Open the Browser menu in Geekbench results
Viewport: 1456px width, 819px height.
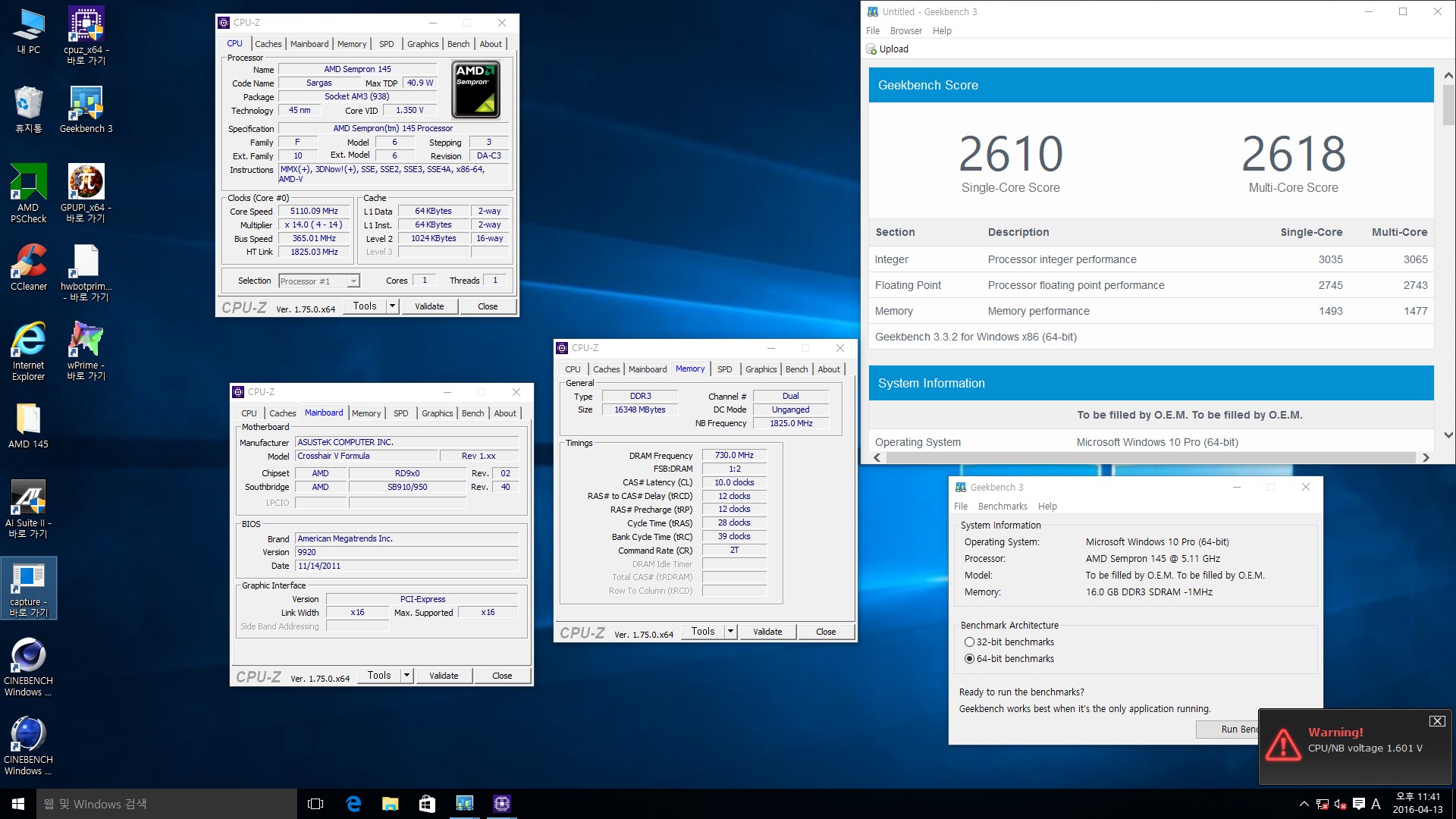[x=905, y=31]
